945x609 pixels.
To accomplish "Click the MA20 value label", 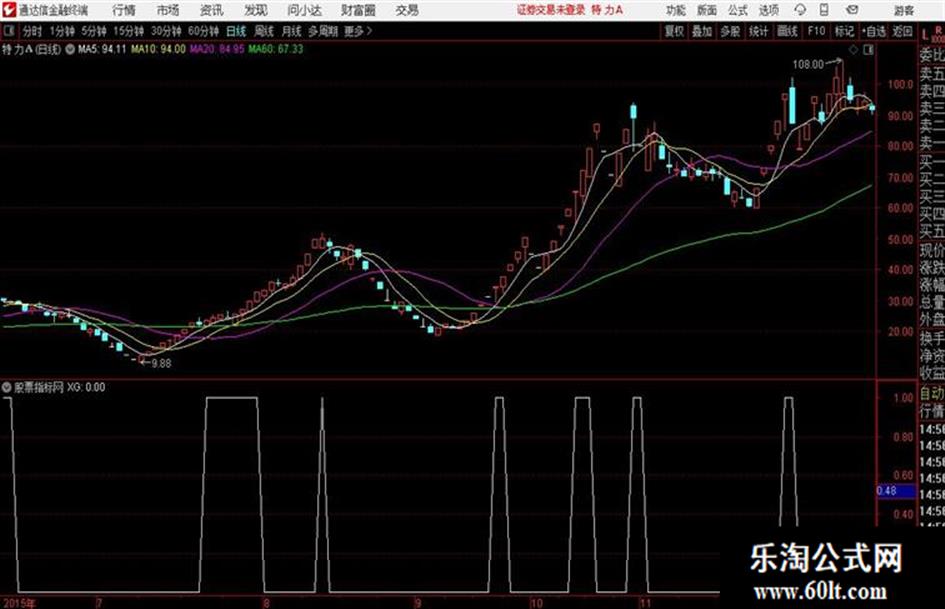I will [217, 49].
